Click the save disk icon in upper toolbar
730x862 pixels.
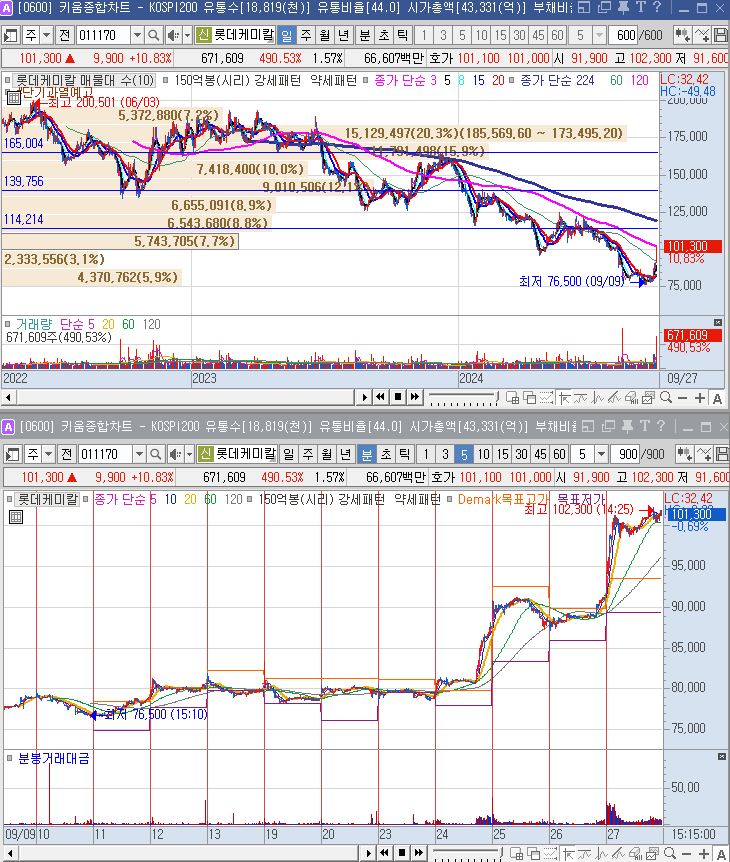coord(720,35)
